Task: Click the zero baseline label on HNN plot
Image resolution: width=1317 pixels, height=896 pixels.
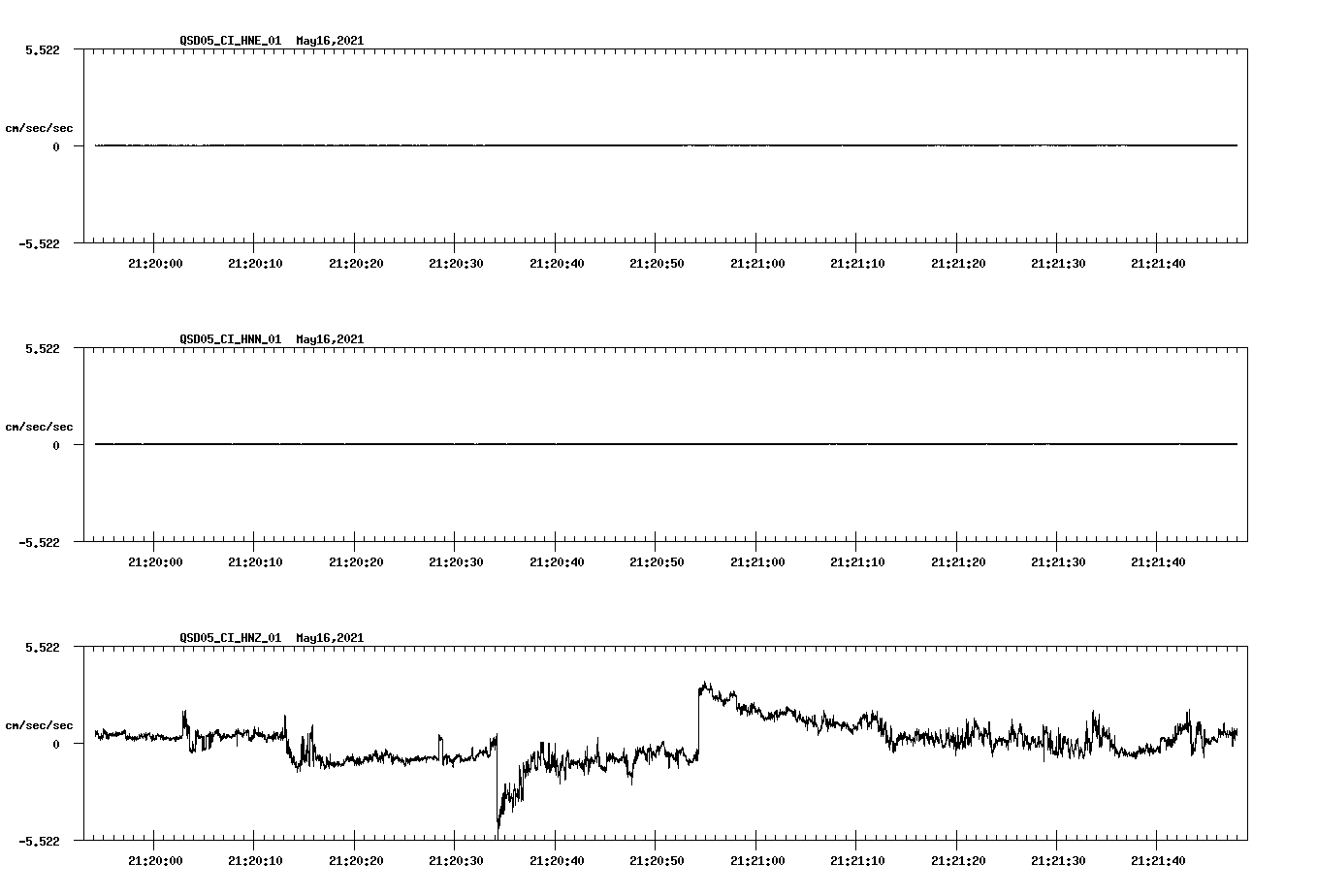Action: point(54,444)
